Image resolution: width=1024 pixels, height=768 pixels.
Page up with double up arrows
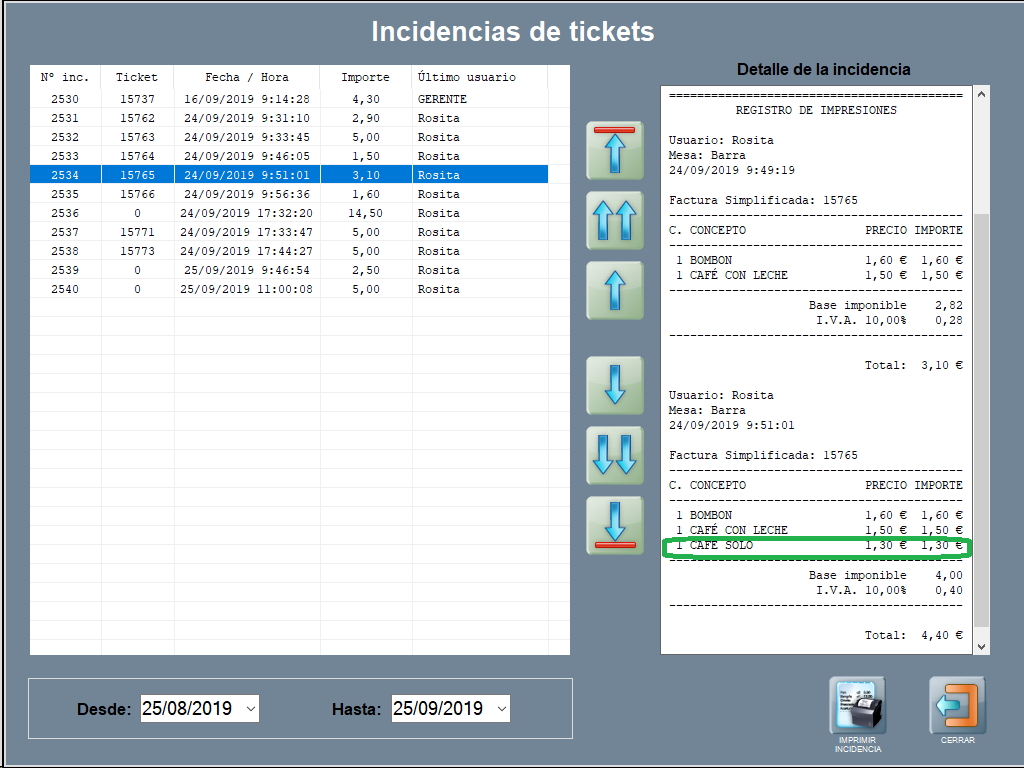click(x=615, y=220)
